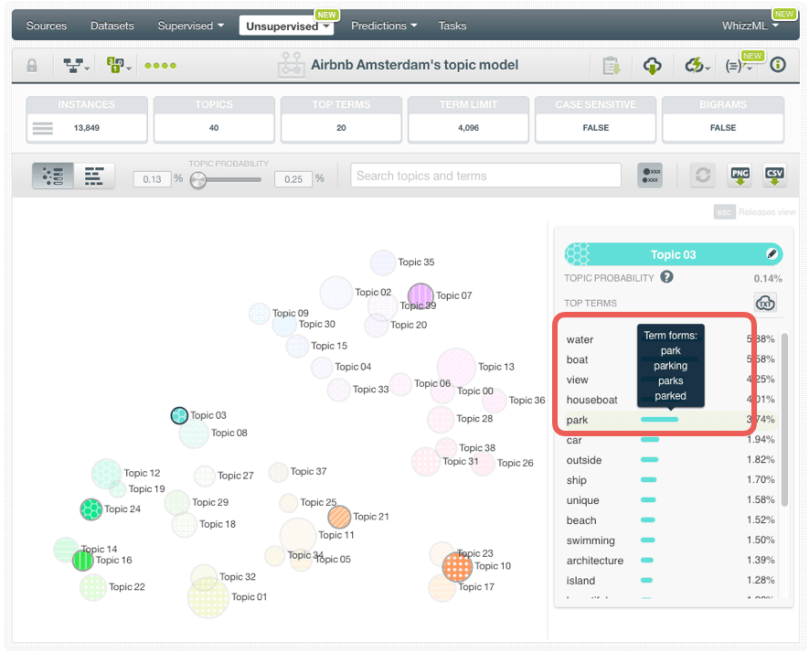Open the Predictions tab
Image resolution: width=809 pixels, height=653 pixels.
[x=386, y=26]
